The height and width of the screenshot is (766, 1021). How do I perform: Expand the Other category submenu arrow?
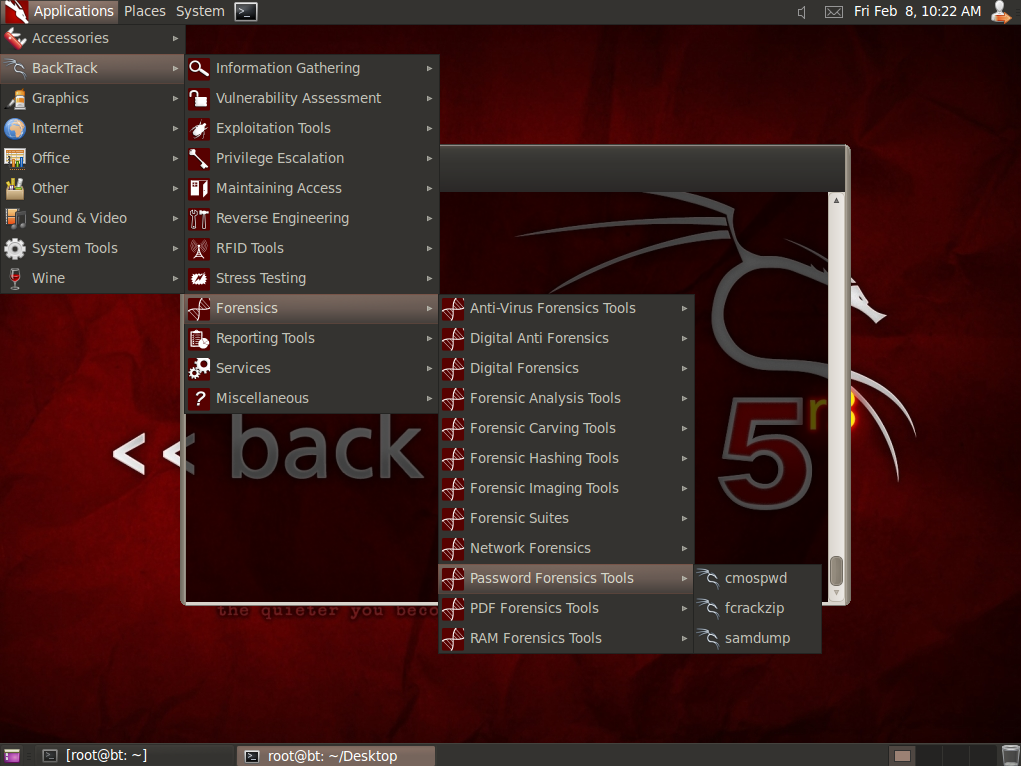[x=175, y=188]
